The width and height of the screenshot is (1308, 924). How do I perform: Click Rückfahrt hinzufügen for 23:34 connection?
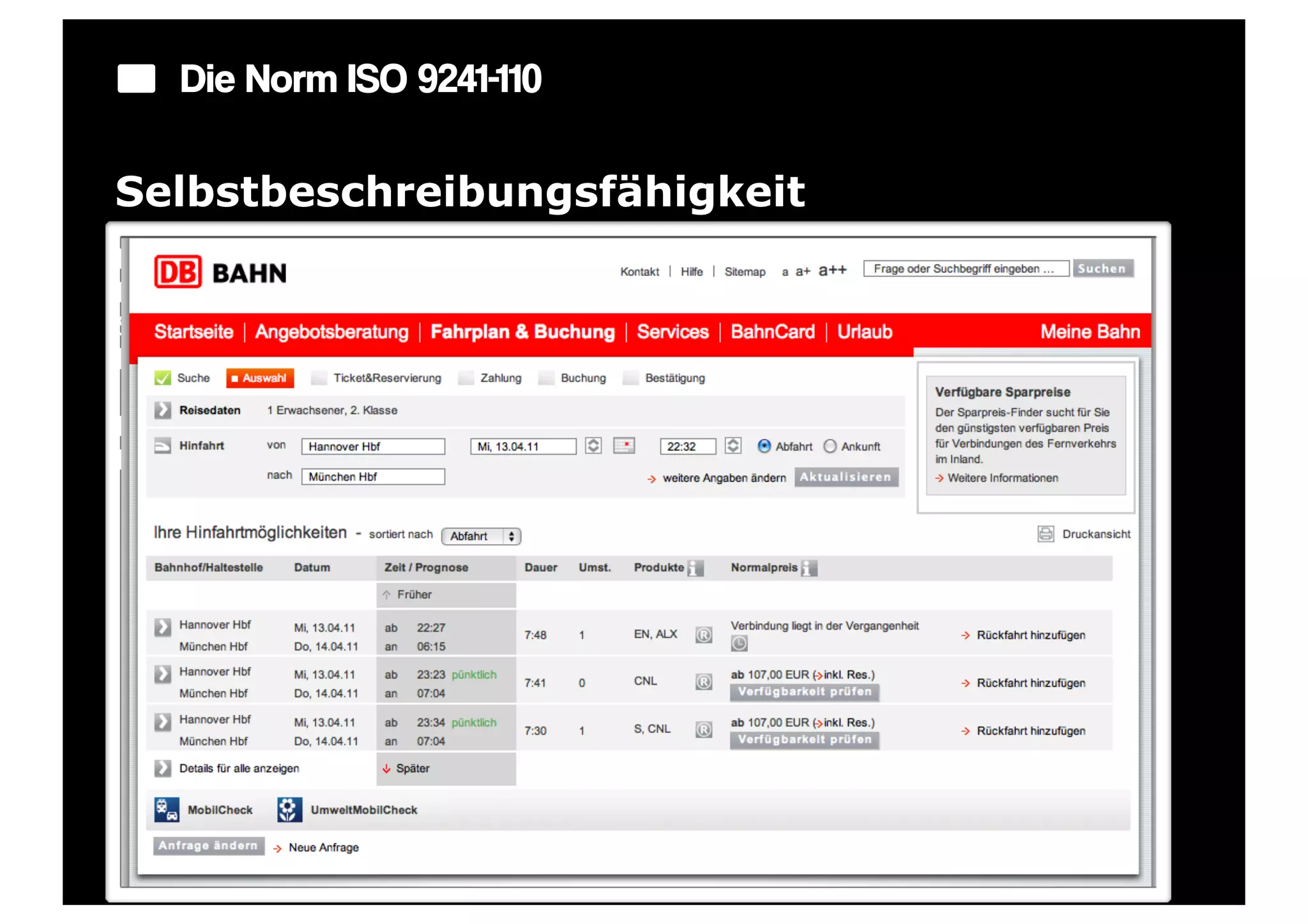1031,731
